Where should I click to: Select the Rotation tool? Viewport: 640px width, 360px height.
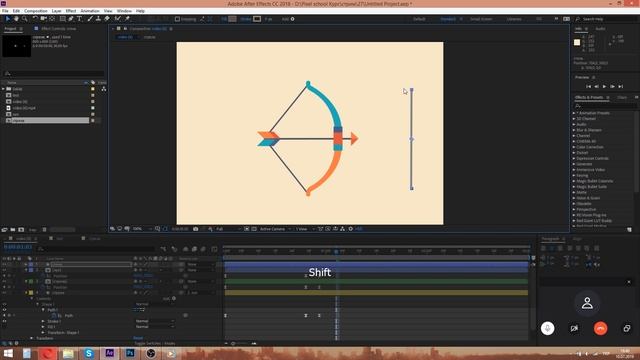pos(35,19)
